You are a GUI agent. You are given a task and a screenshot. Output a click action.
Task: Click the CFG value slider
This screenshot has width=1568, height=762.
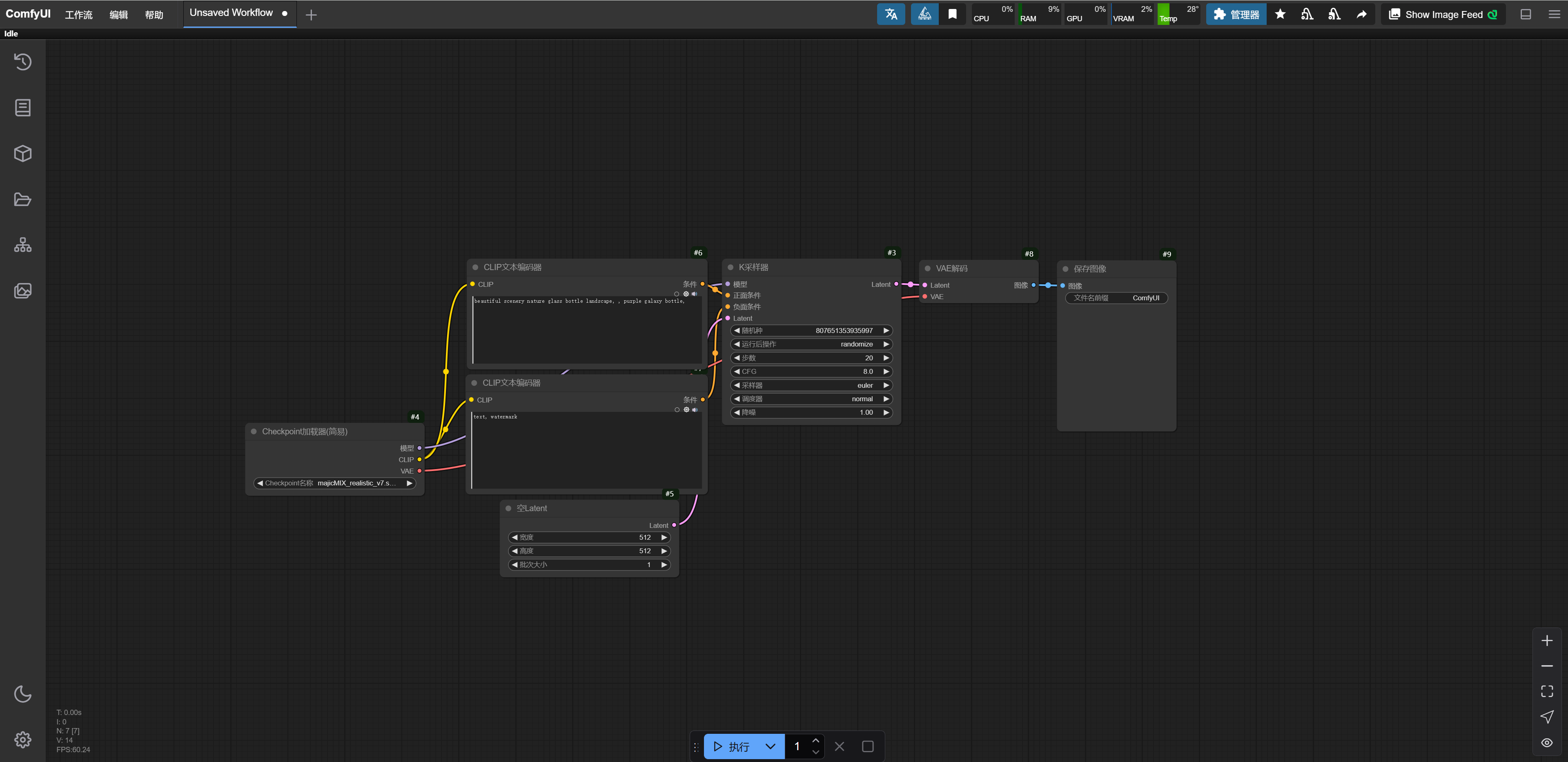(x=811, y=371)
